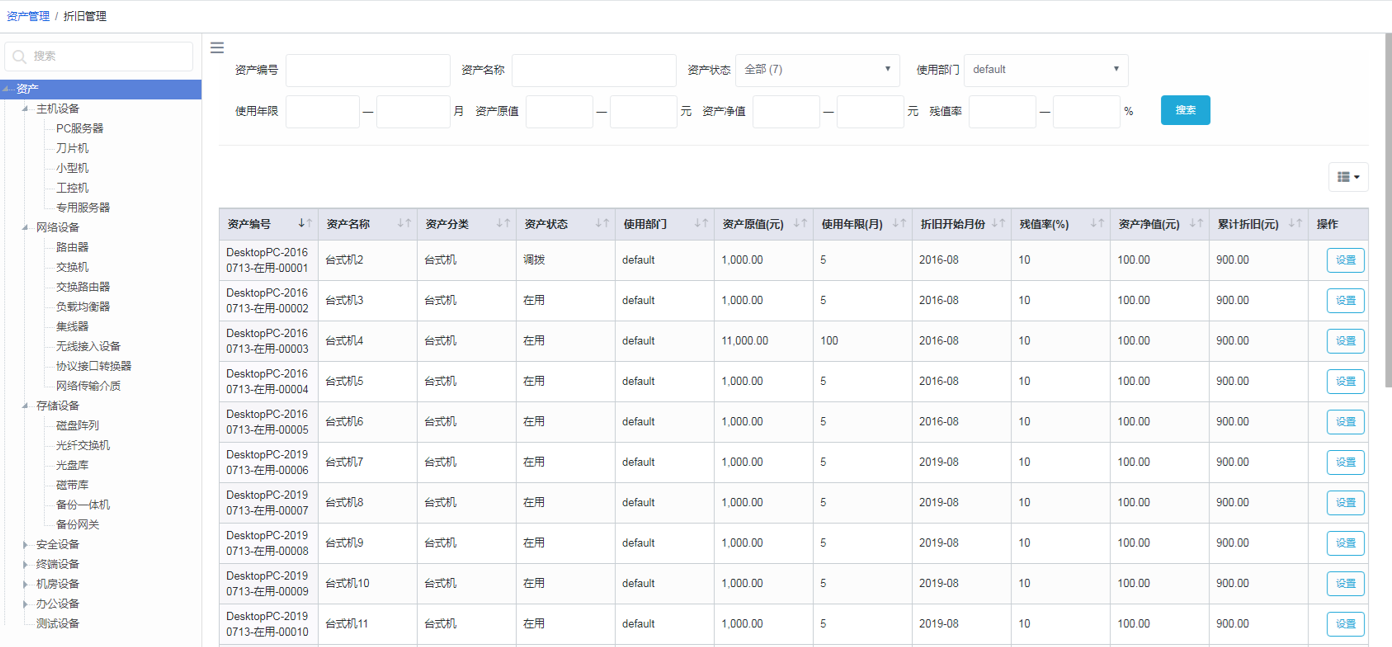1392x647 pixels.
Task: Click the 资产编号 filter input field
Action: click(x=368, y=70)
